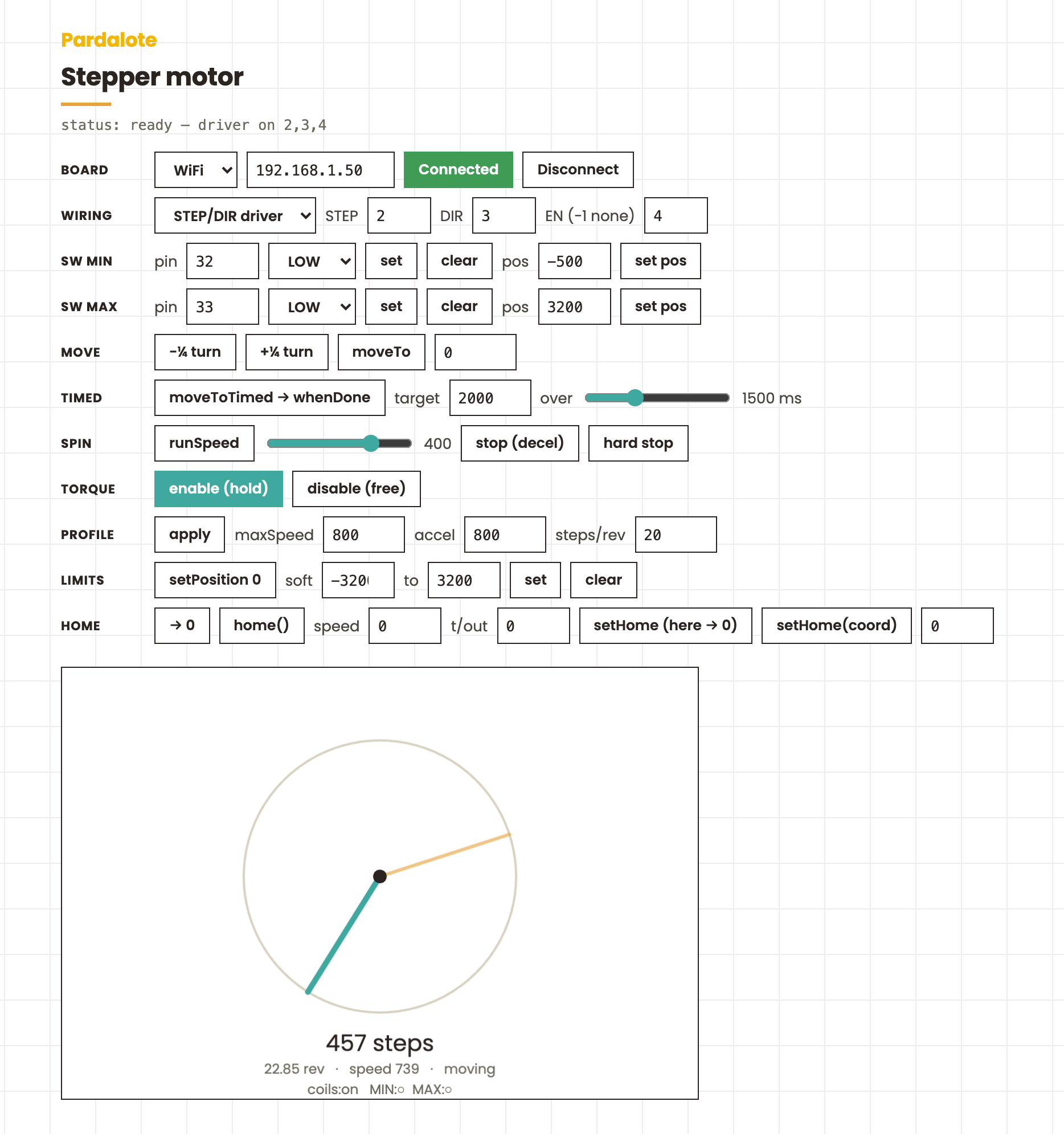Click the board IP address field
Screen dimensions: 1064x1134
point(321,170)
